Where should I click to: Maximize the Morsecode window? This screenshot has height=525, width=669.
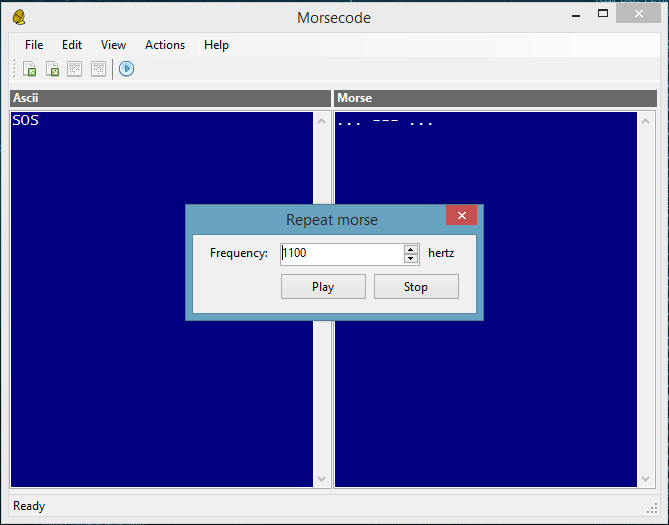[x=603, y=14]
